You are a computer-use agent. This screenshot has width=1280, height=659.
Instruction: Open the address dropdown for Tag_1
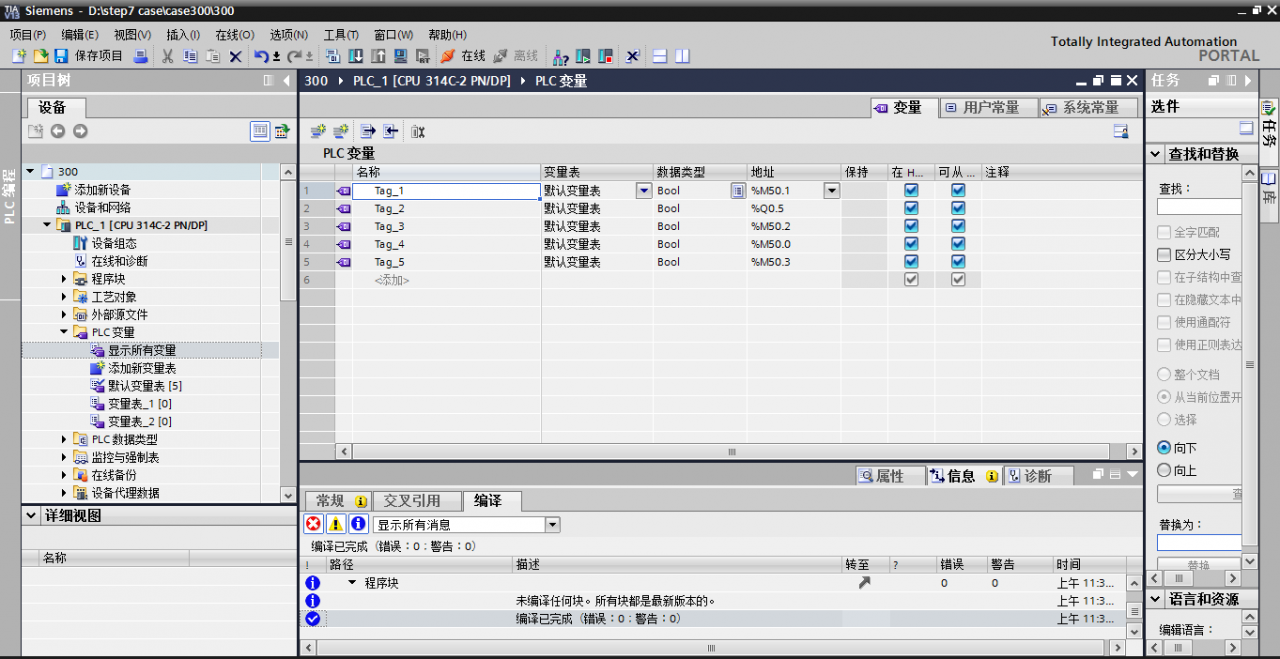click(x=831, y=190)
